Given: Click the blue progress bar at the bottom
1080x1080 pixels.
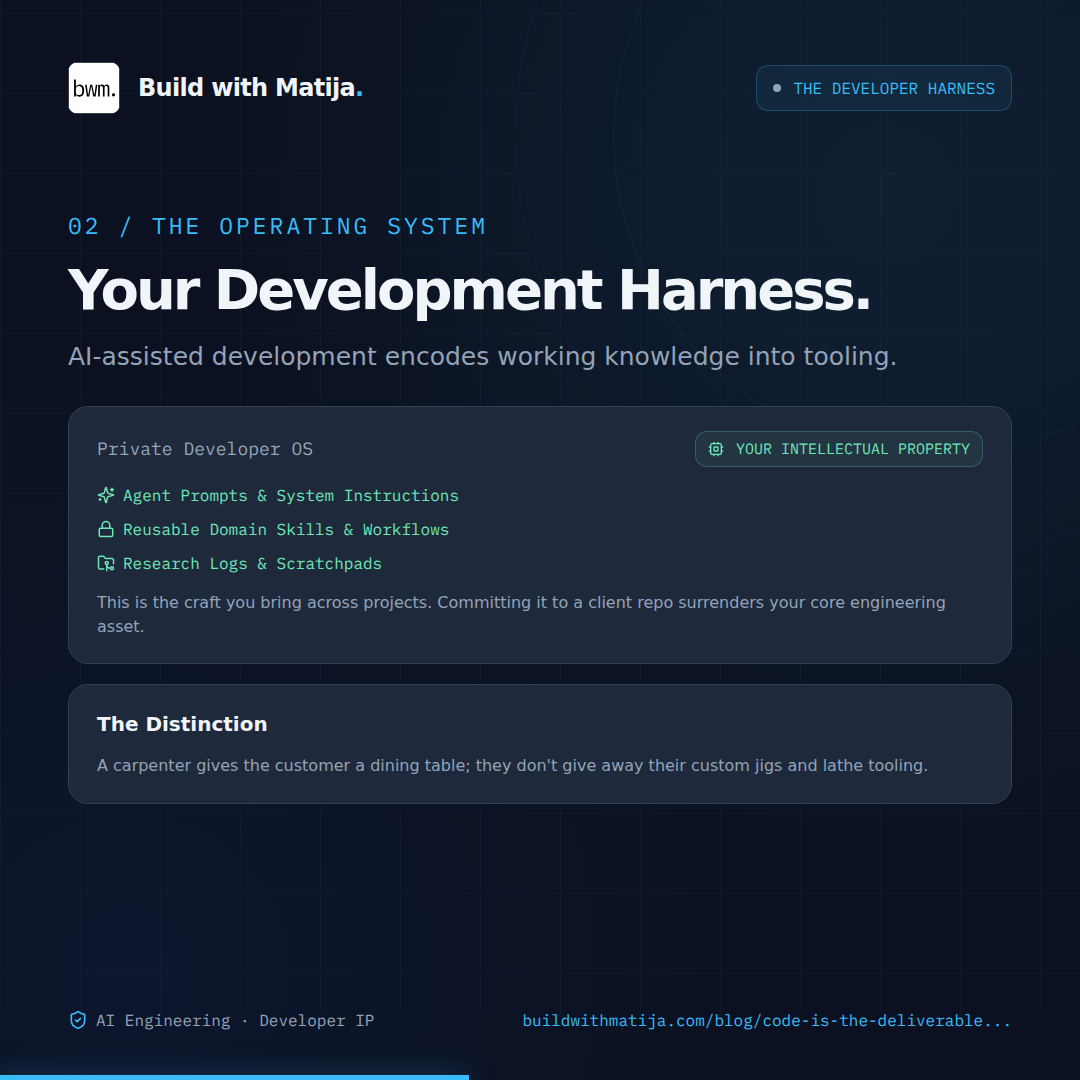Looking at the screenshot, I should (234, 1077).
